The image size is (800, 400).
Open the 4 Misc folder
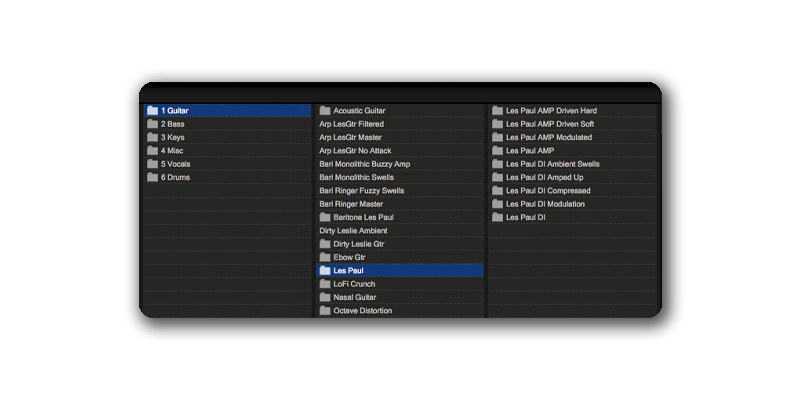(172, 151)
